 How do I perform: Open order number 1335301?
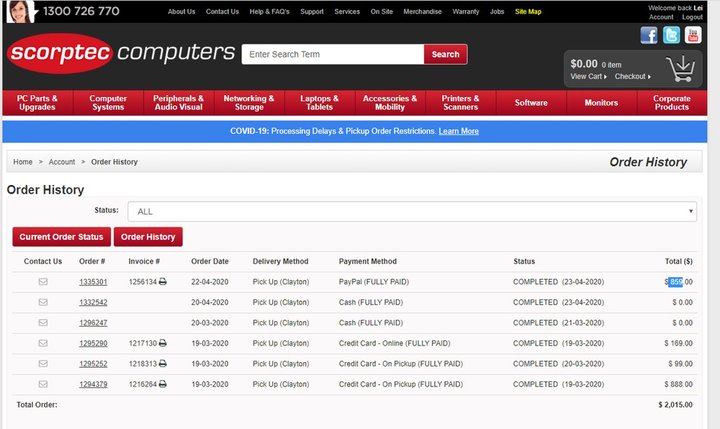click(93, 282)
